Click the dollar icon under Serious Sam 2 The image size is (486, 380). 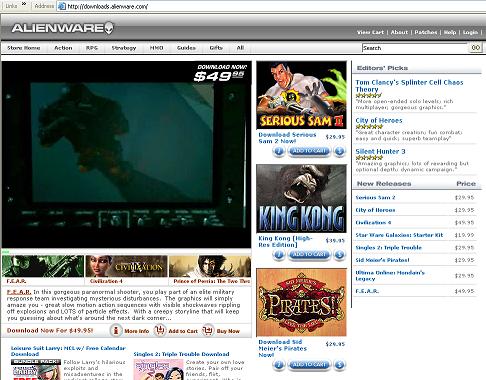[x=339, y=151]
